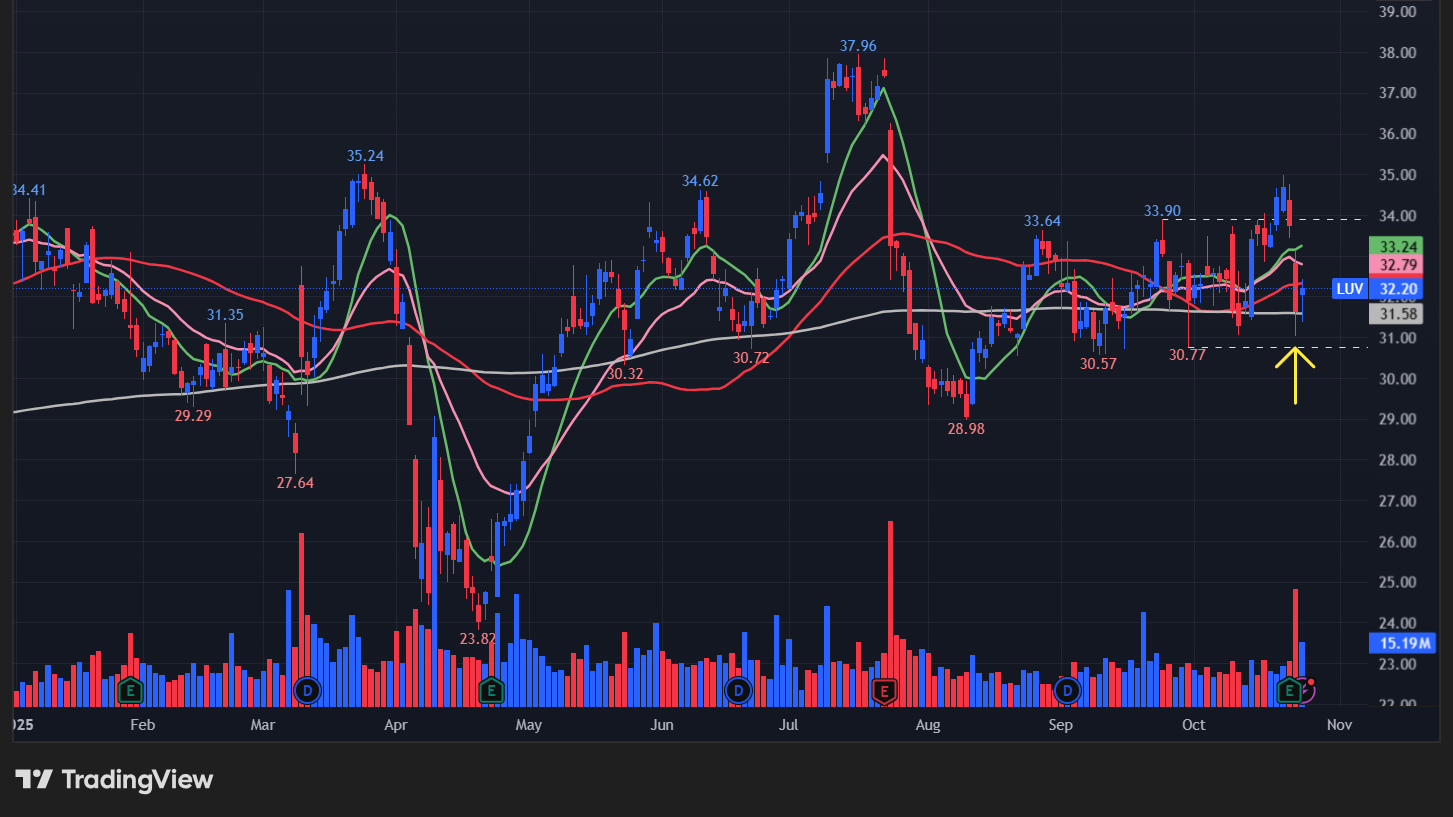Open the March dividend D marker
1453x817 pixels.
coord(307,690)
